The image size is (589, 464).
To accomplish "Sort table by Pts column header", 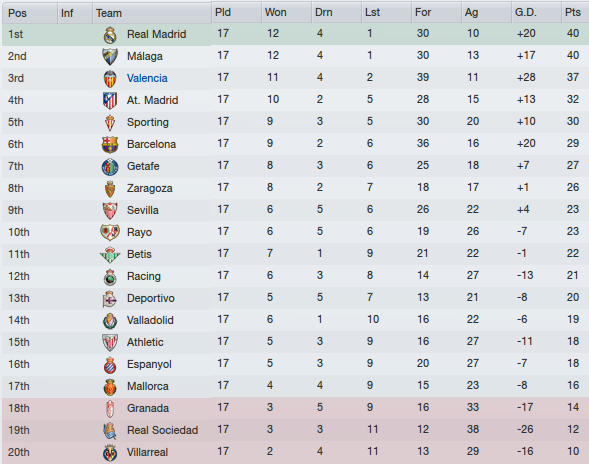I will (x=575, y=12).
